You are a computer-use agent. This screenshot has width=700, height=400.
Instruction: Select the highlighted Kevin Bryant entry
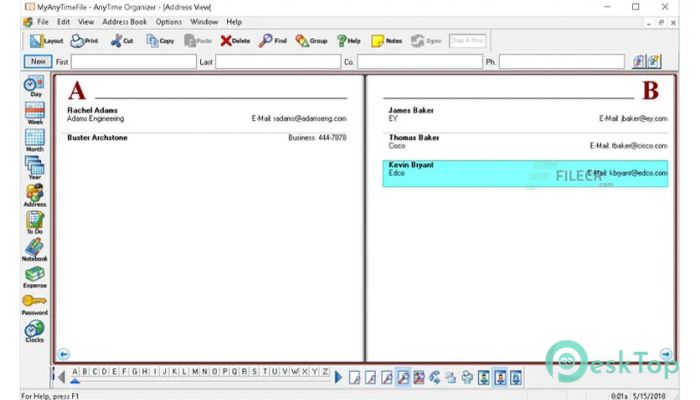(525, 174)
